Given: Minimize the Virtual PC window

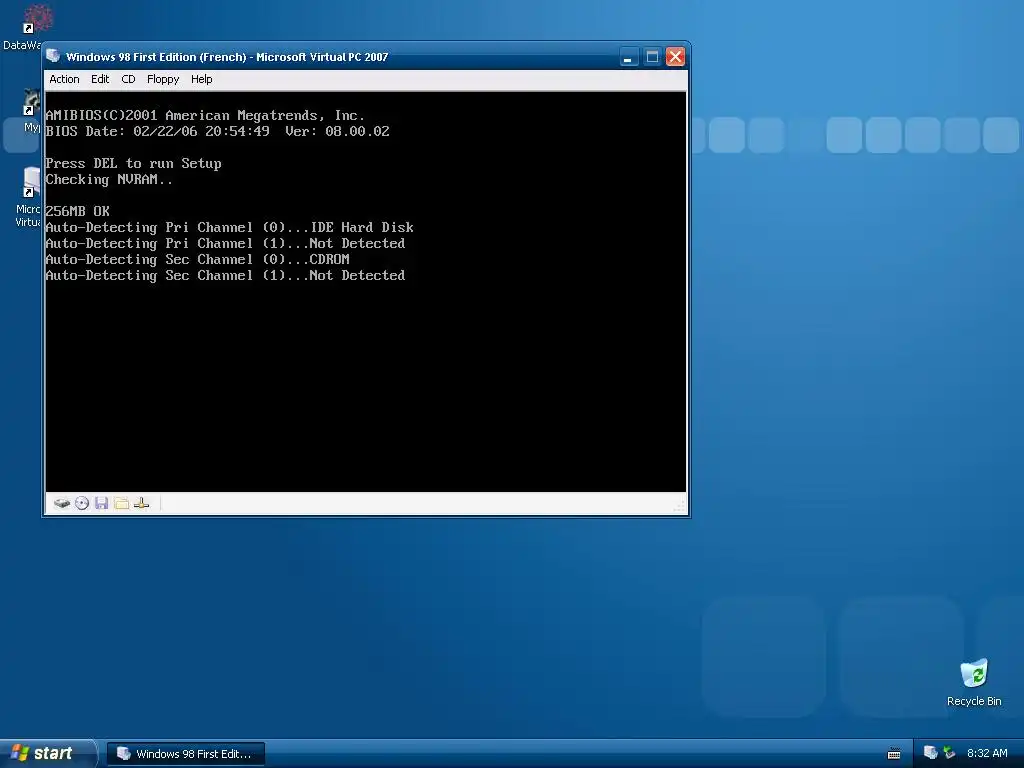Looking at the screenshot, I should coord(628,57).
